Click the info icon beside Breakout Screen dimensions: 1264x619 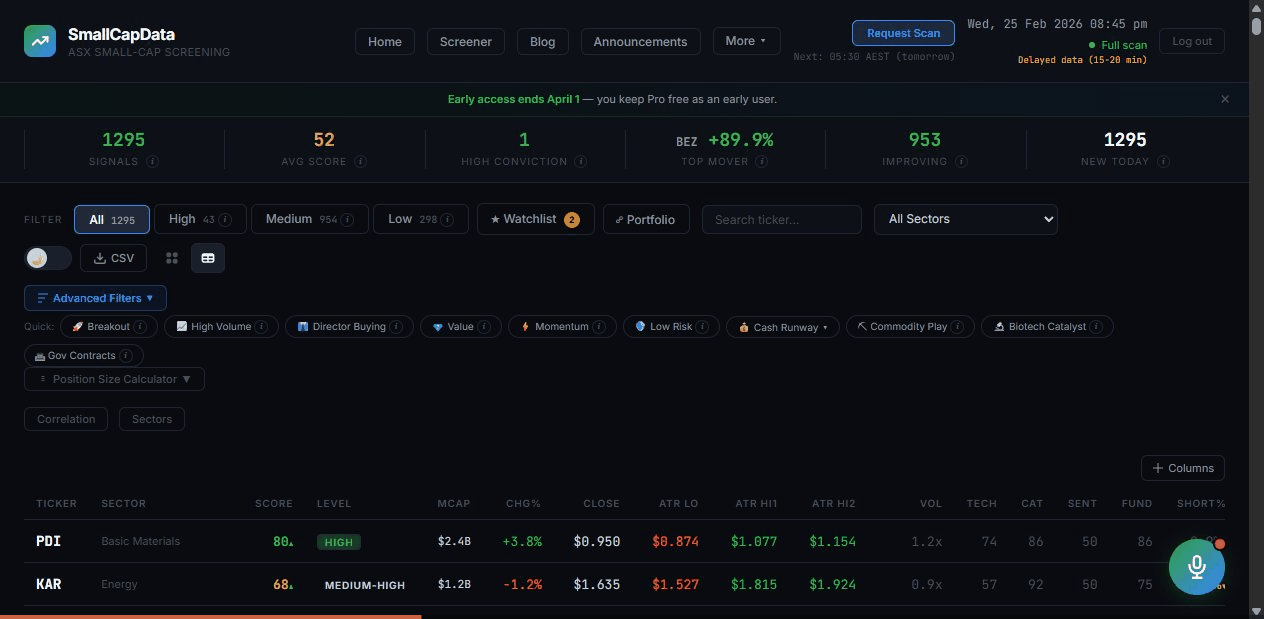point(140,327)
